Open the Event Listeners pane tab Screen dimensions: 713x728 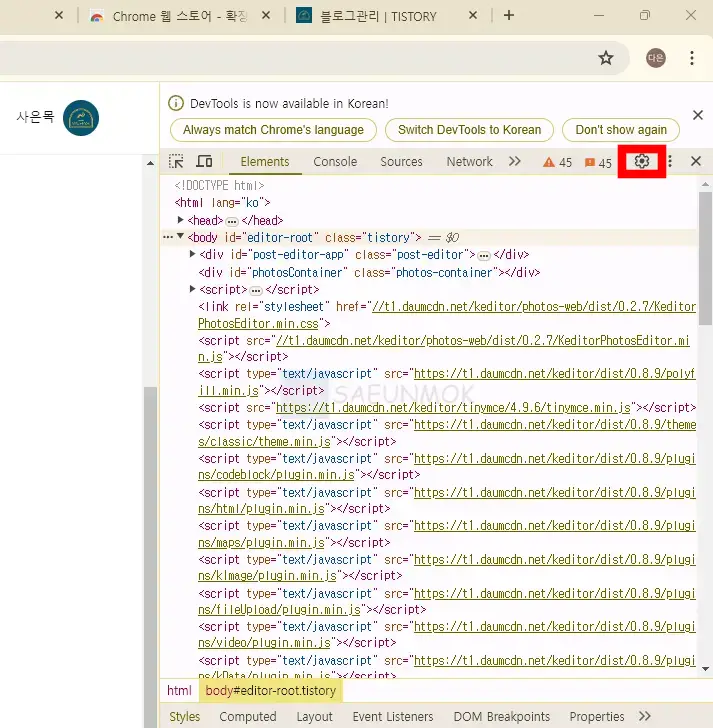393,717
